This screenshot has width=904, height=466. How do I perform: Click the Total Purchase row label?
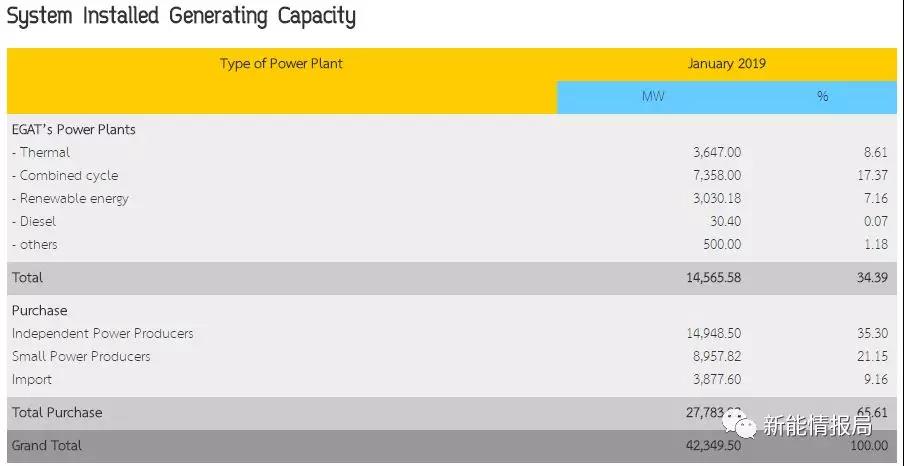click(57, 412)
